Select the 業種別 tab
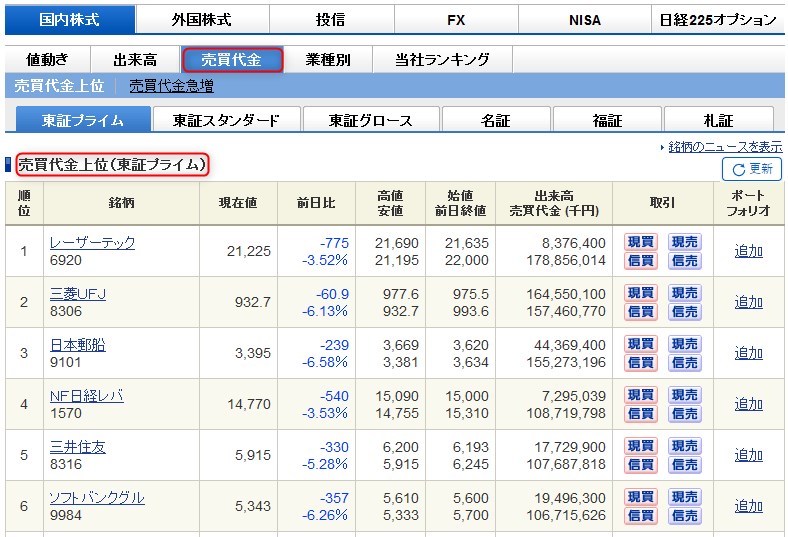Viewport: 788px width, 537px height. coord(328,60)
